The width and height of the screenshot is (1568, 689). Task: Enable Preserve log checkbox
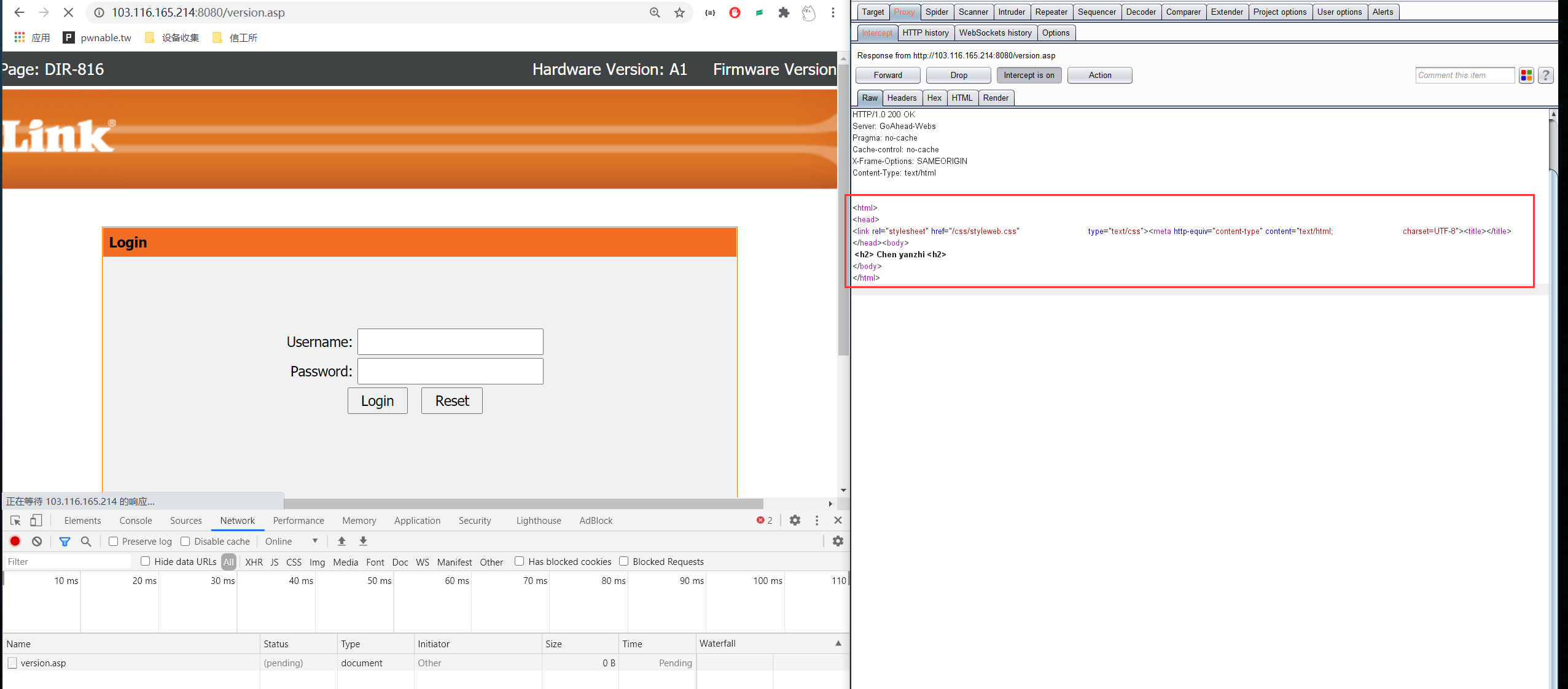pyautogui.click(x=114, y=541)
